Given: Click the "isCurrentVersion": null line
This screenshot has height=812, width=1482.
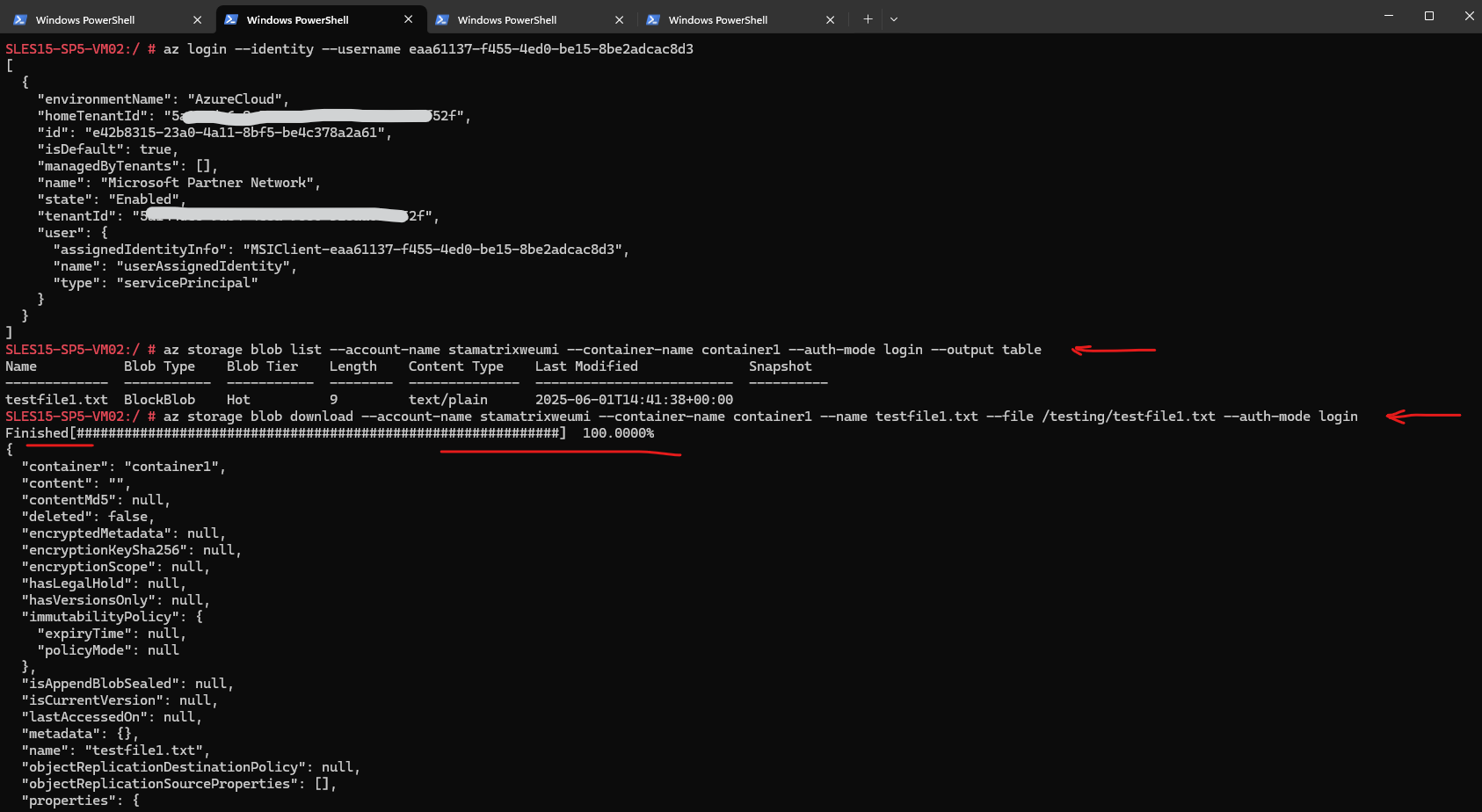Looking at the screenshot, I should click(119, 700).
